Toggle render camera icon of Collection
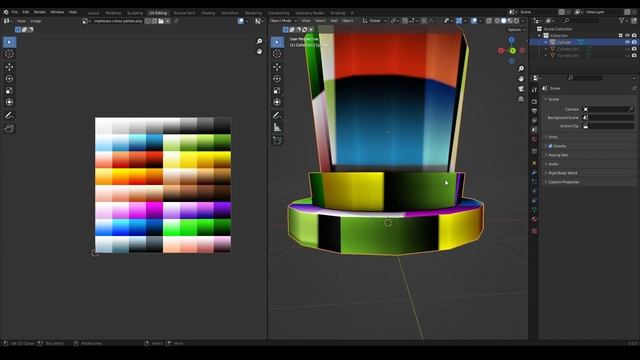Image resolution: width=640 pixels, height=360 pixels. pyautogui.click(x=634, y=36)
